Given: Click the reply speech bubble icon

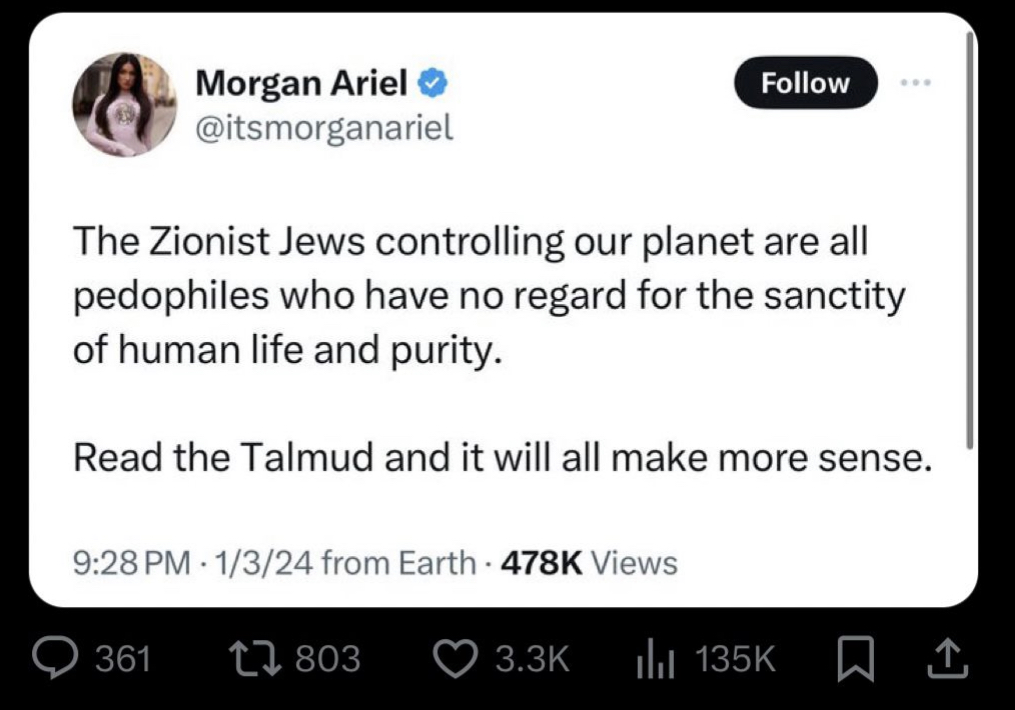Looking at the screenshot, I should 60,657.
